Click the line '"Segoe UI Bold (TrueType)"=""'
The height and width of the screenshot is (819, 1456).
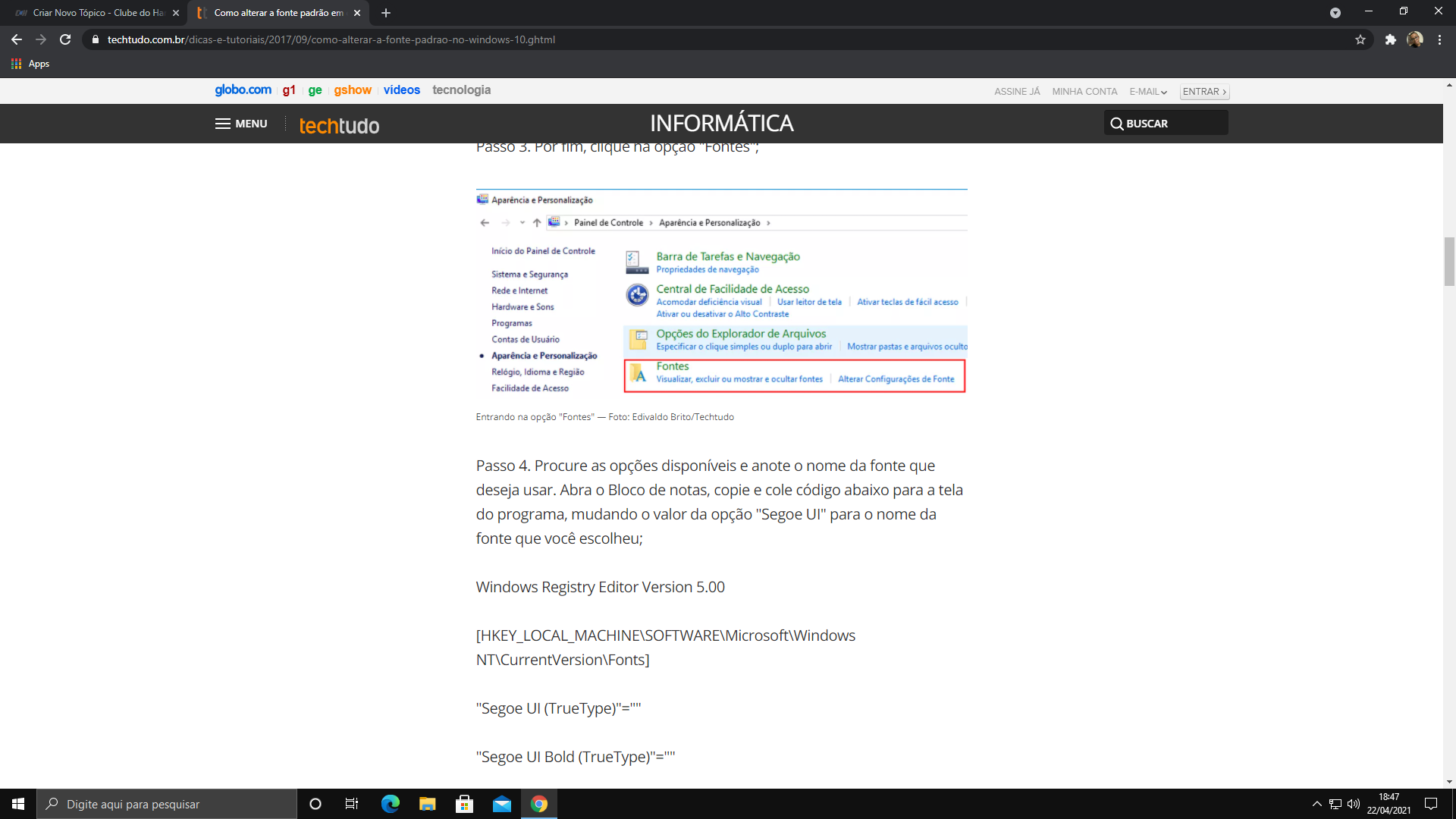[x=576, y=757]
